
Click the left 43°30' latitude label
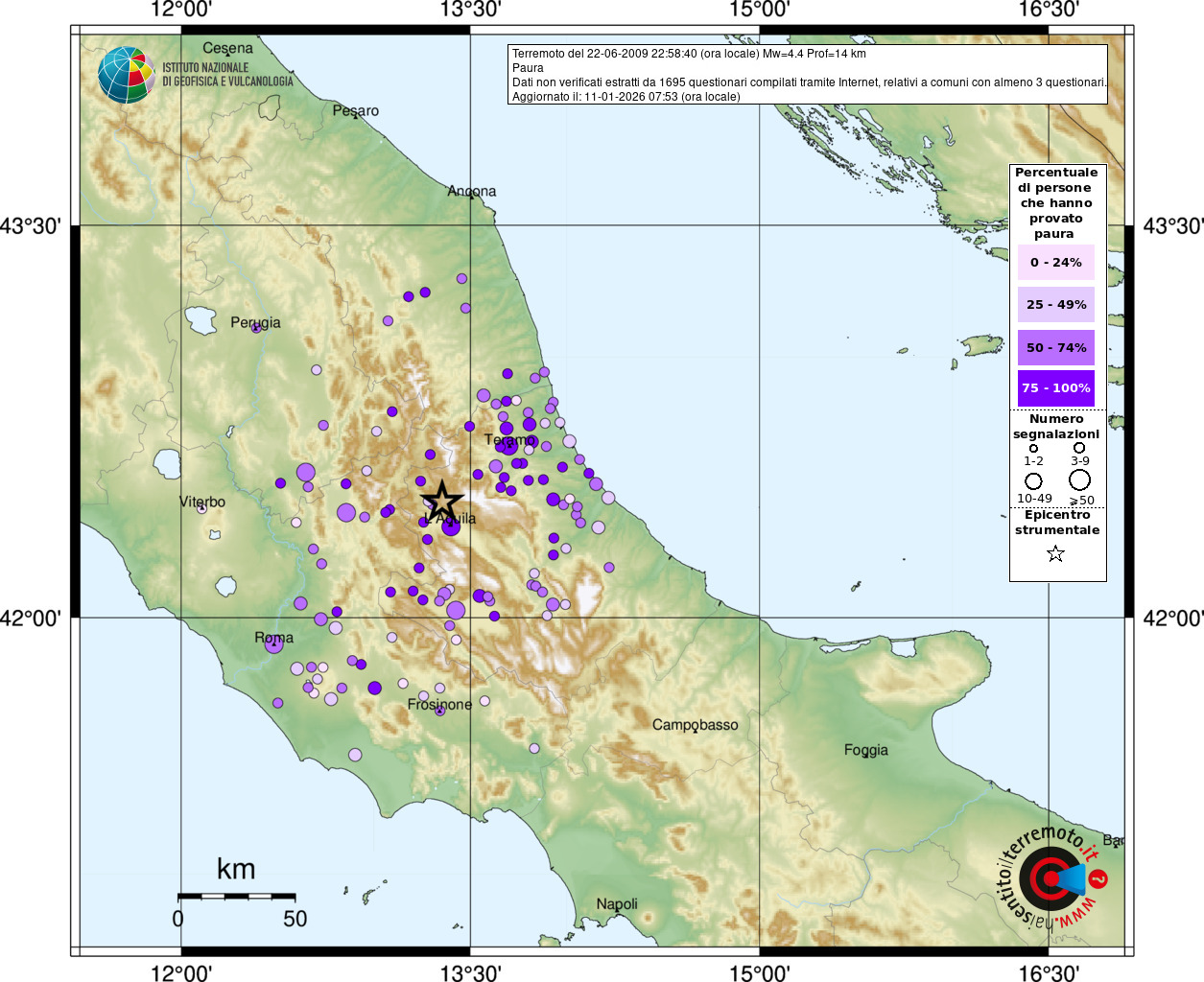[31, 226]
